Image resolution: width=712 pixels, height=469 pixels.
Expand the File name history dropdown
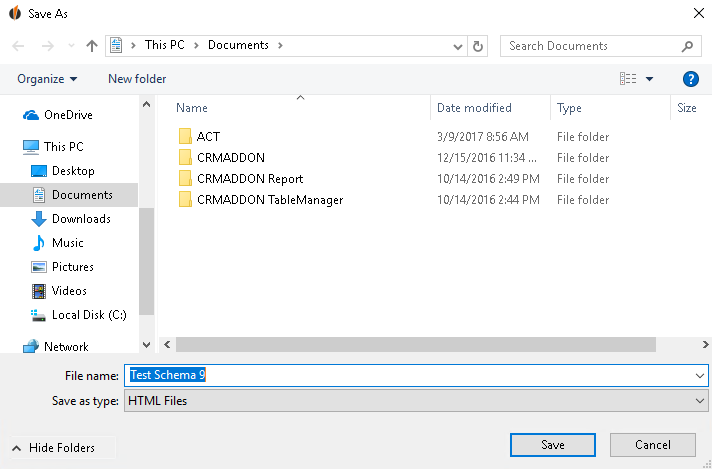(x=699, y=376)
